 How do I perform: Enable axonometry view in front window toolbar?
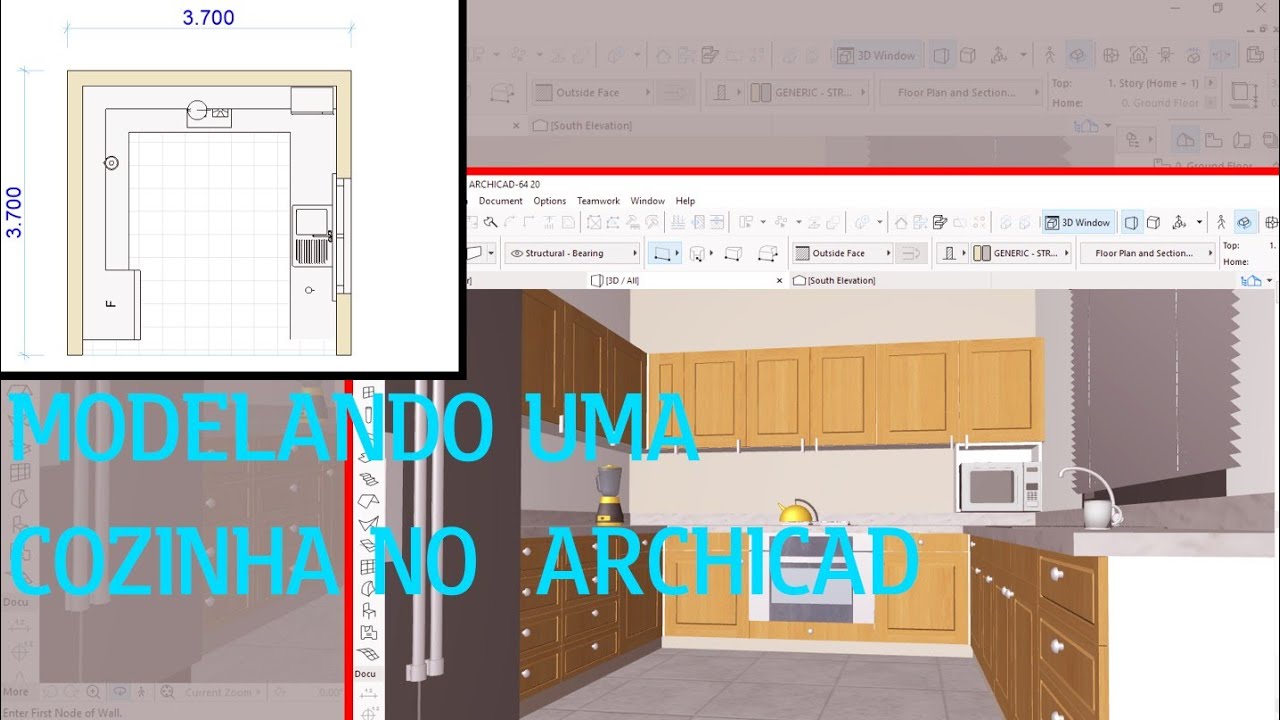(x=1153, y=222)
